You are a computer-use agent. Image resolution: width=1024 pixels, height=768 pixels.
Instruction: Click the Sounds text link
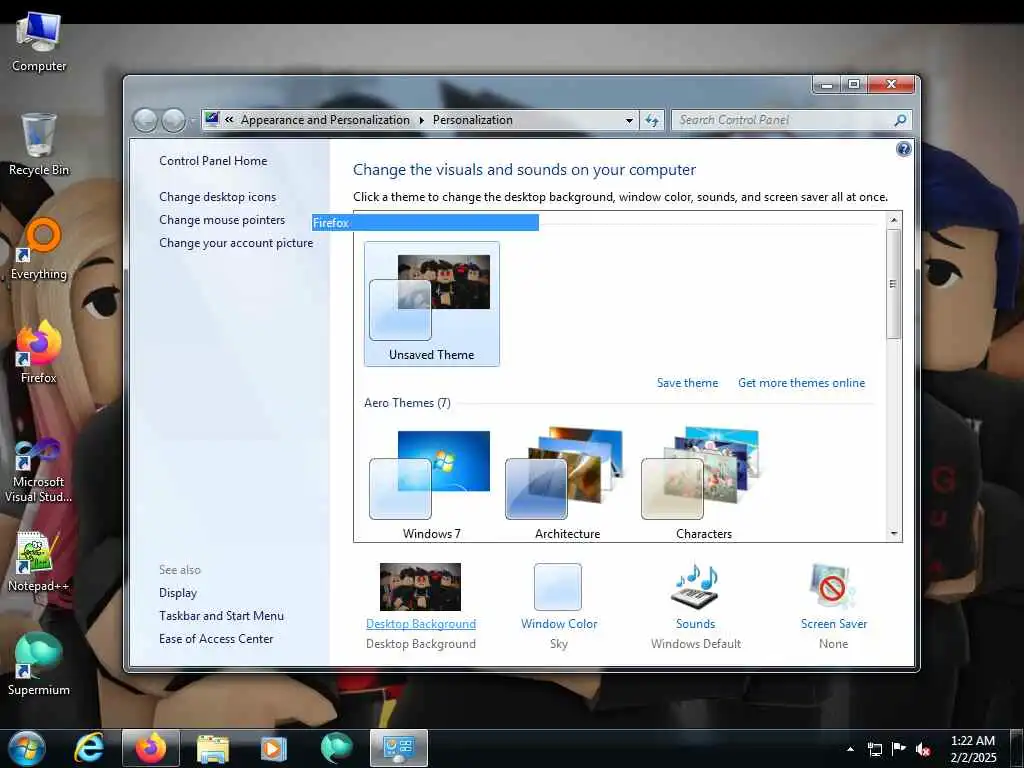pyautogui.click(x=696, y=624)
